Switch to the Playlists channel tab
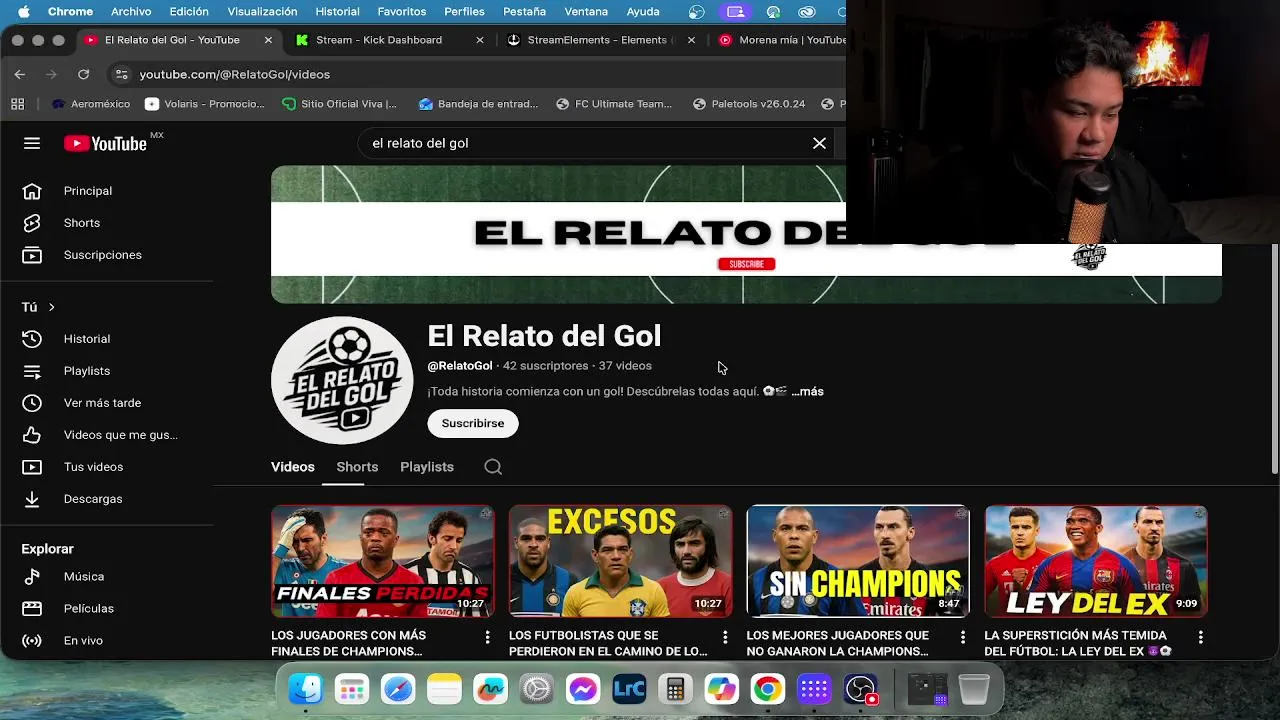Screen dimensions: 1280x720 [427, 467]
